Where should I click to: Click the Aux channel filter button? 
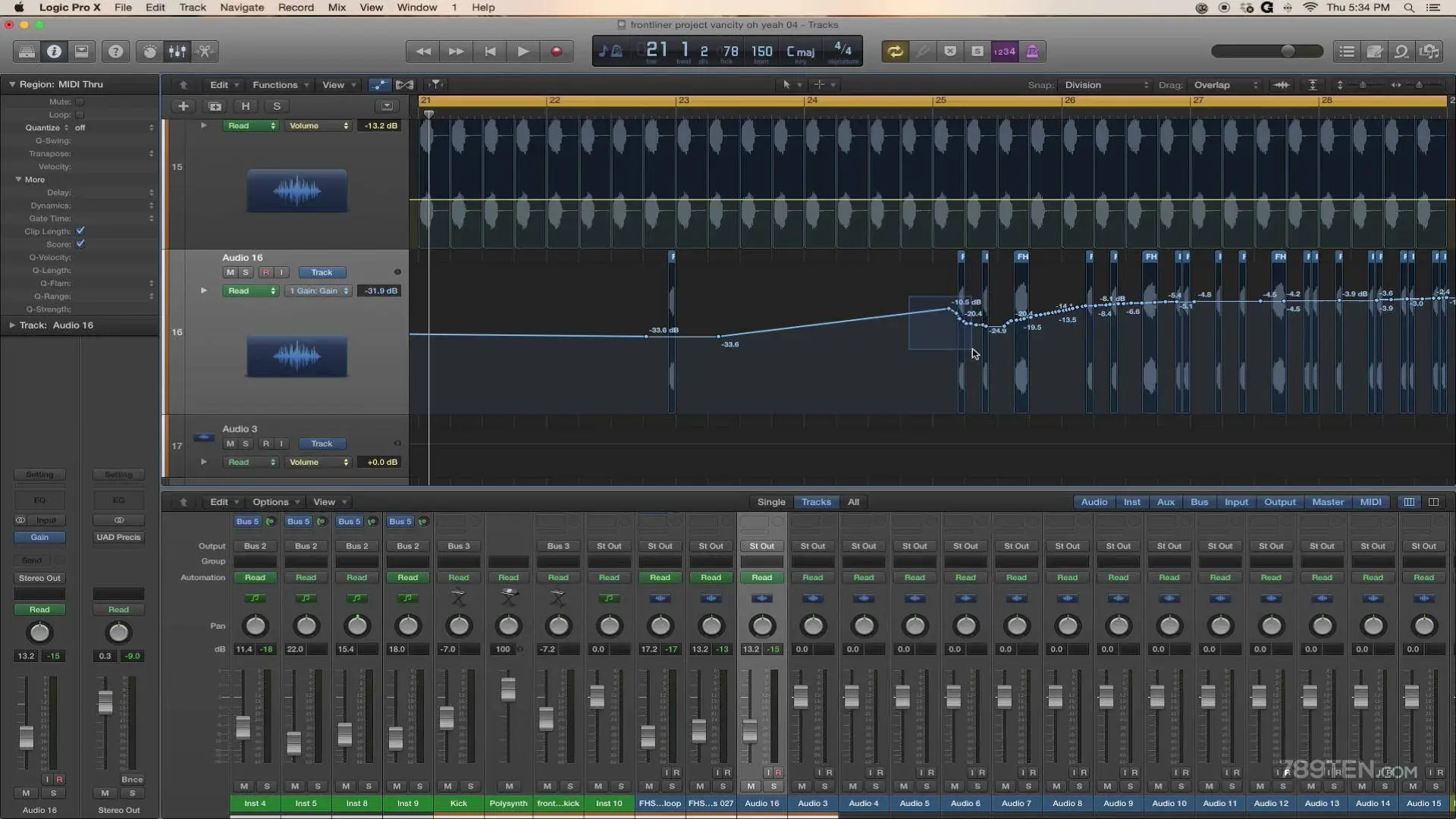click(1166, 502)
